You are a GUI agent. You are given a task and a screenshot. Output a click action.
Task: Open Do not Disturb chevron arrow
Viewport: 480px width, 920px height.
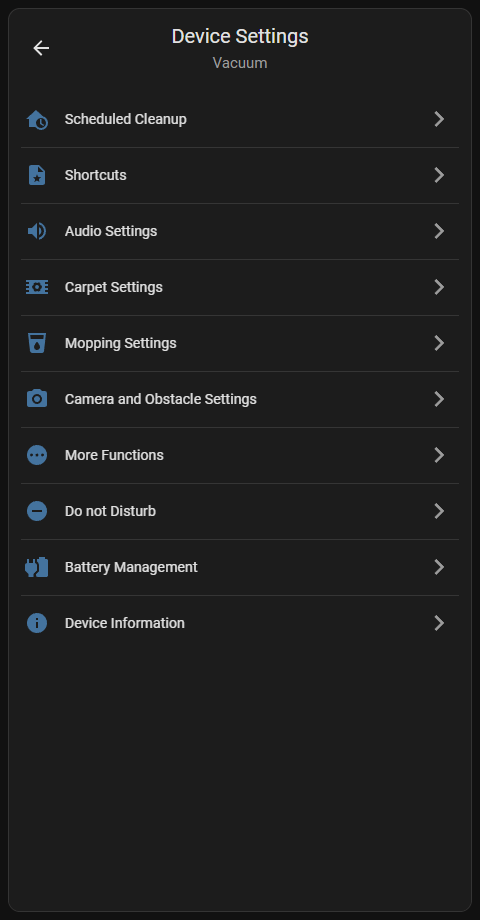coord(439,511)
